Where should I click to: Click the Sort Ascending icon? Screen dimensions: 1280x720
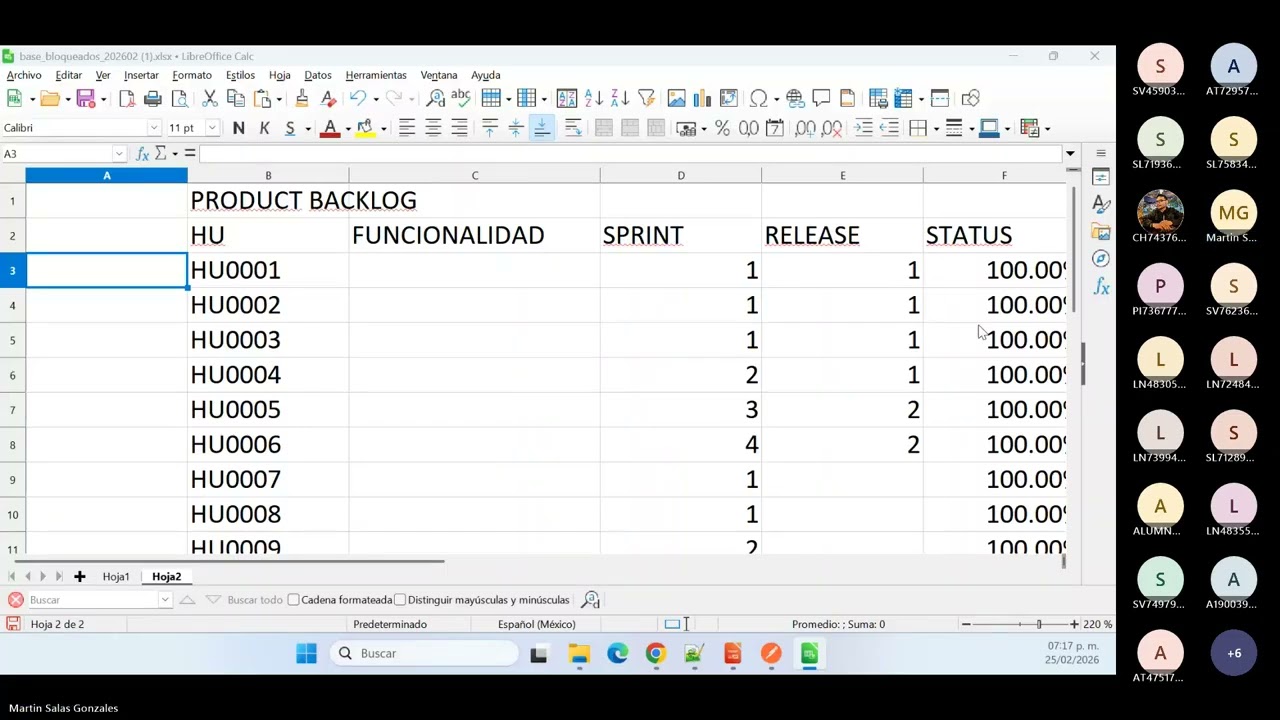(594, 98)
